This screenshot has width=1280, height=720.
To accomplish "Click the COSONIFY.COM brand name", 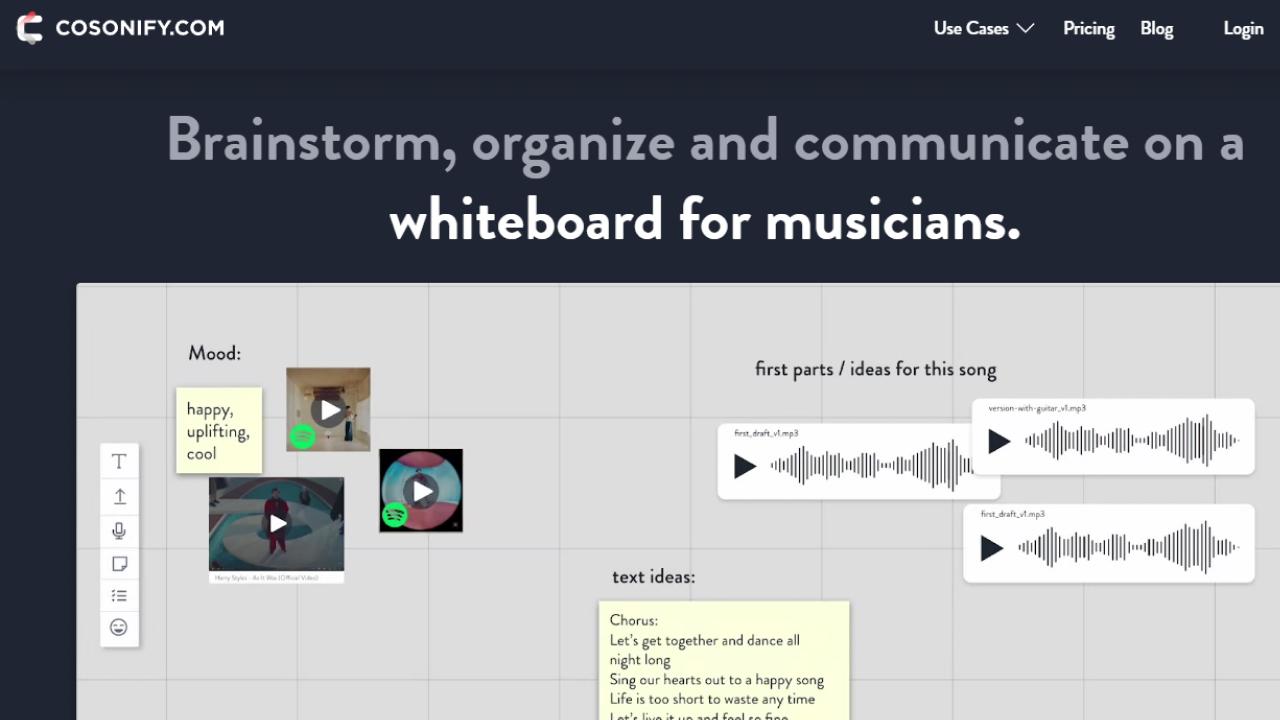I will [140, 28].
